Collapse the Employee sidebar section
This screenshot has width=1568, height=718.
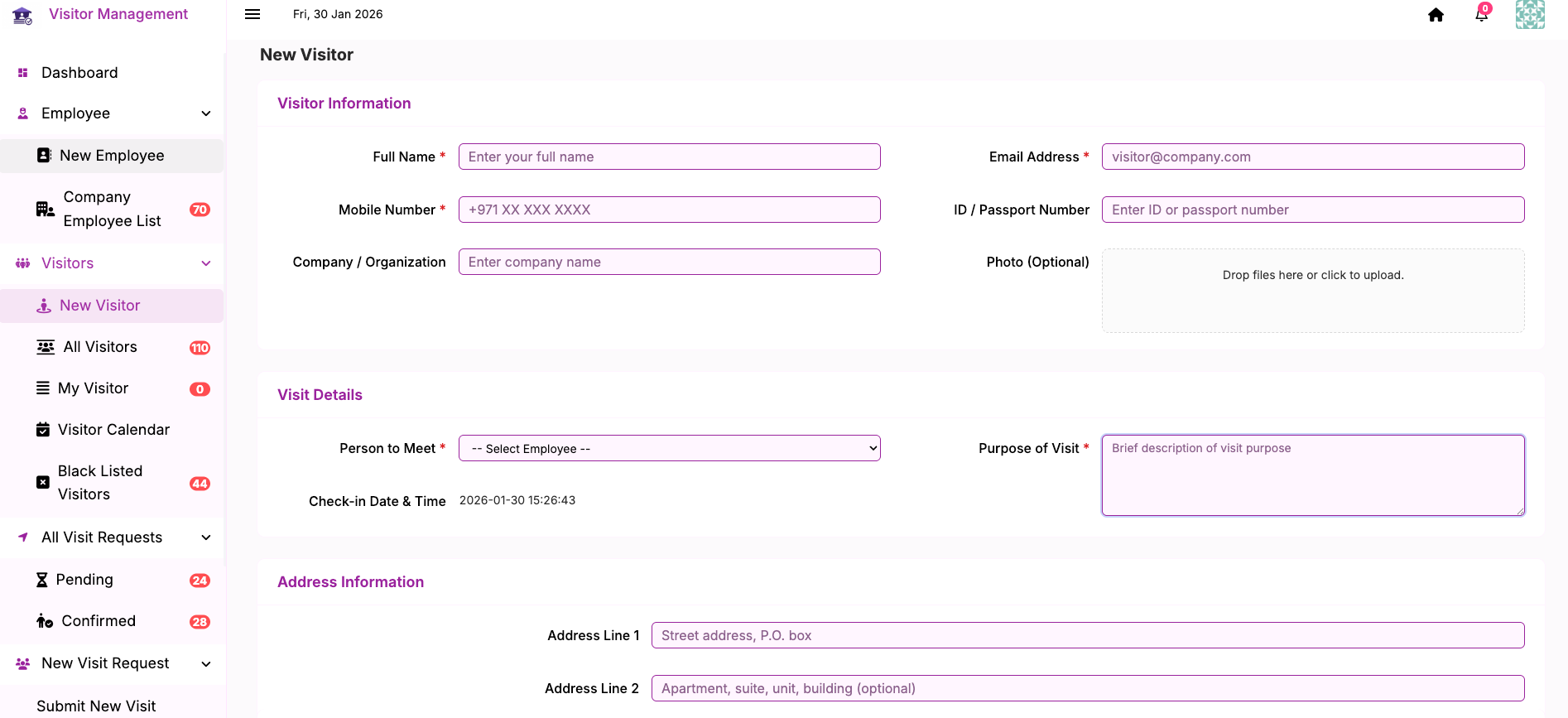coord(206,113)
